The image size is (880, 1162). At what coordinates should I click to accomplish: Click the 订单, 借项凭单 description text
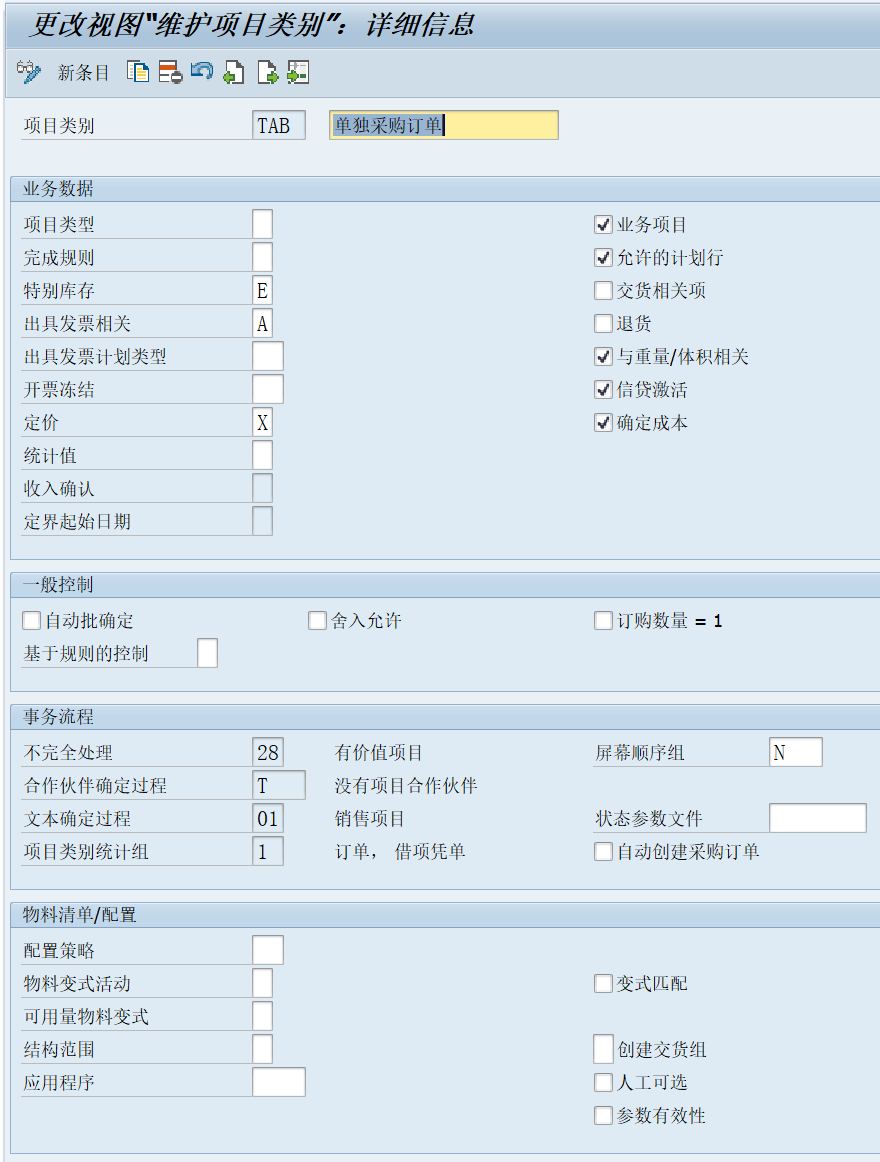(400, 851)
